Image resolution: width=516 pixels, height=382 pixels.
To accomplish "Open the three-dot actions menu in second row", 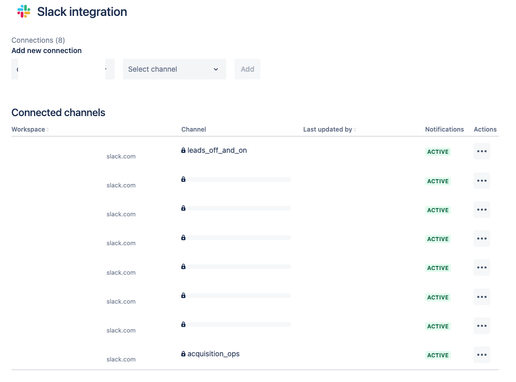I will click(x=482, y=181).
